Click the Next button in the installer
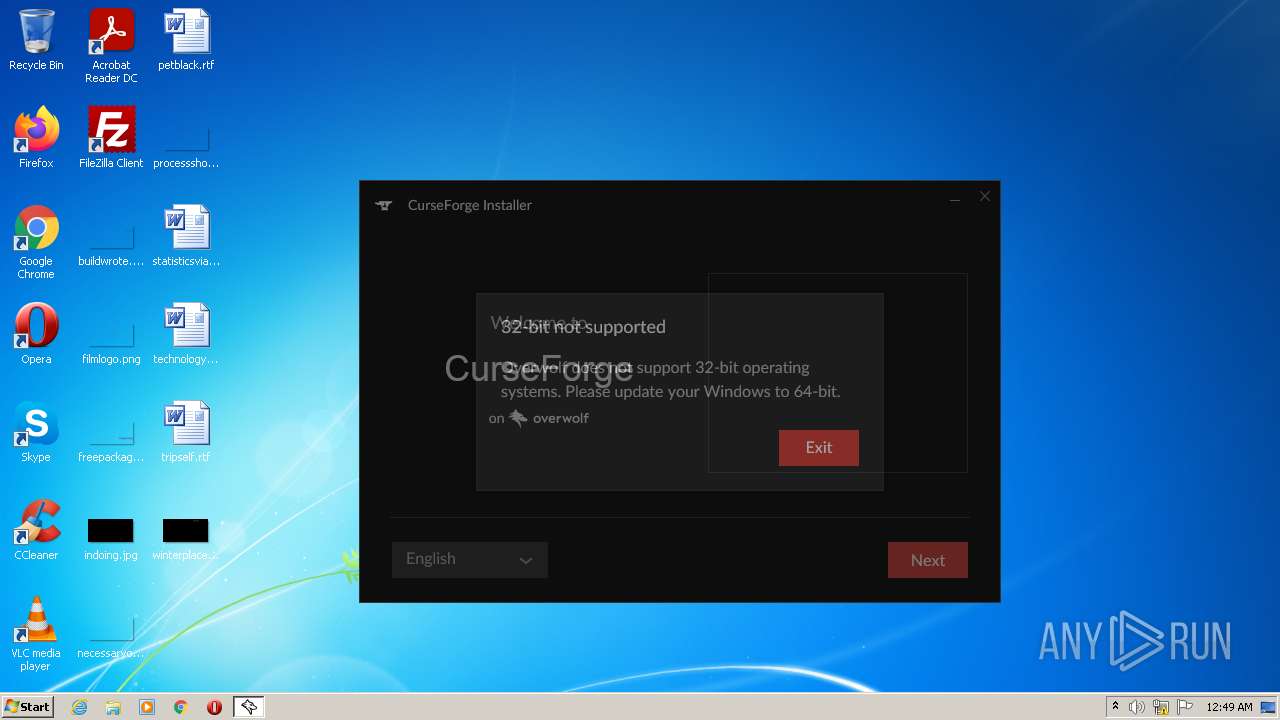The image size is (1280, 720). coord(927,560)
